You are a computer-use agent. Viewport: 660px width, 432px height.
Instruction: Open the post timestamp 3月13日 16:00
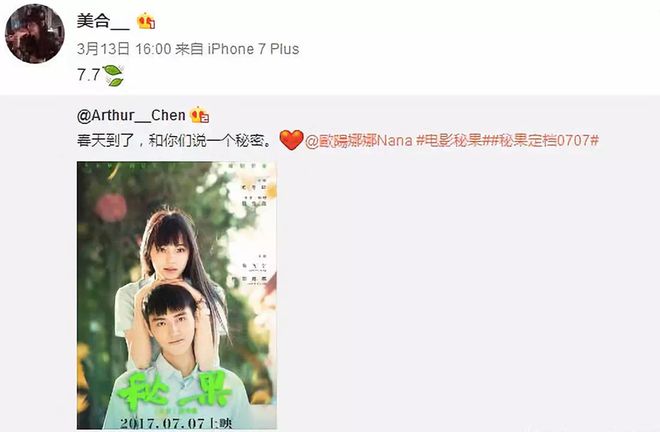[124, 49]
